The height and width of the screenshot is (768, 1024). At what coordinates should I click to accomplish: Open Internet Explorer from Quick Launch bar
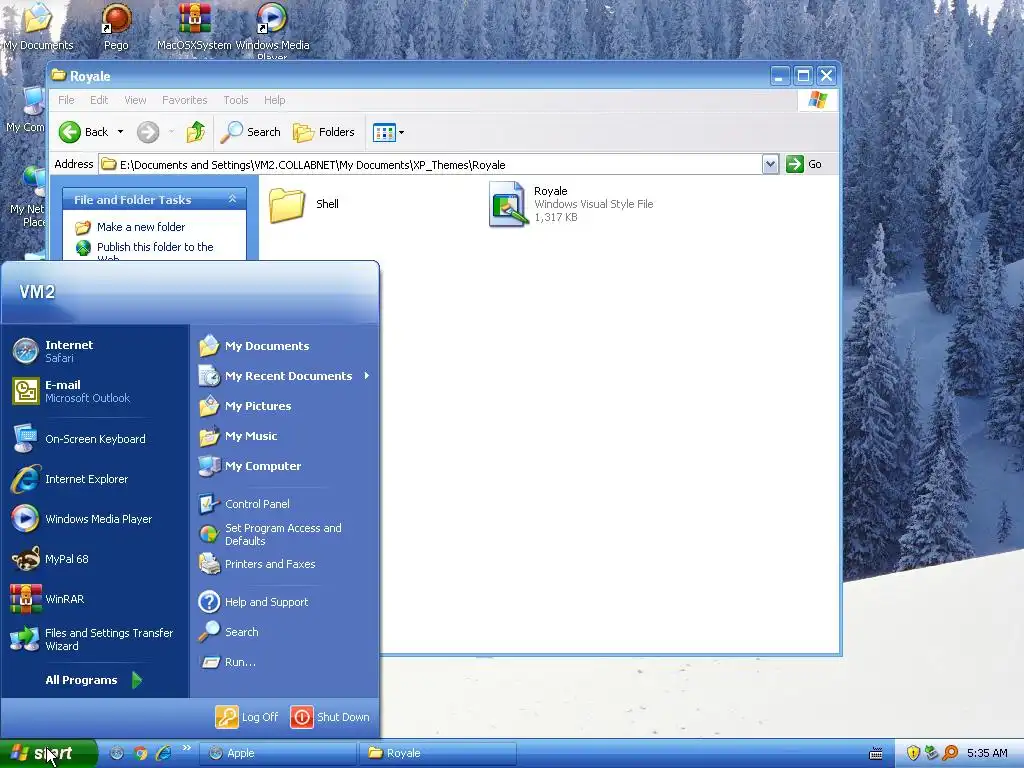coord(164,753)
